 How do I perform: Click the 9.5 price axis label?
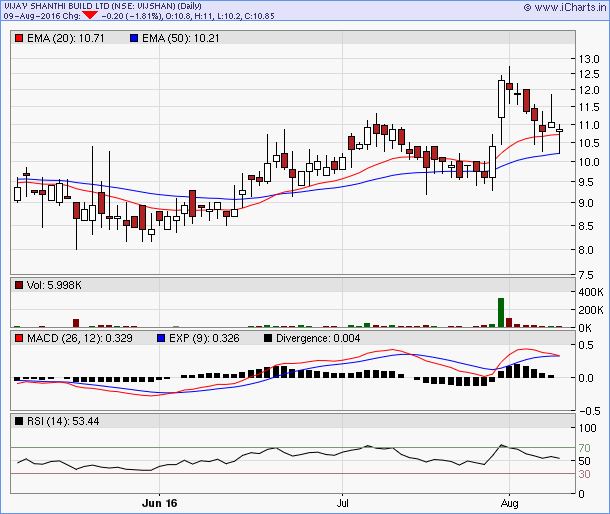pos(586,182)
